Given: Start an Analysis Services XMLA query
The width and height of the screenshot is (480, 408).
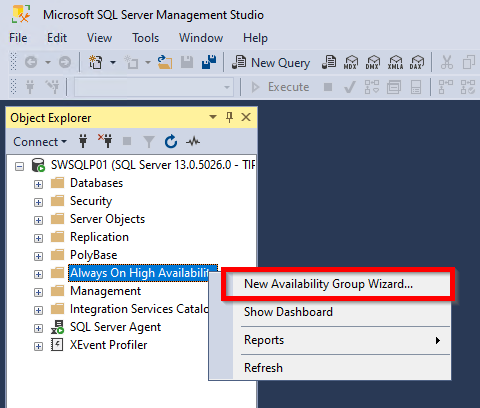Looking at the screenshot, I should [x=395, y=62].
